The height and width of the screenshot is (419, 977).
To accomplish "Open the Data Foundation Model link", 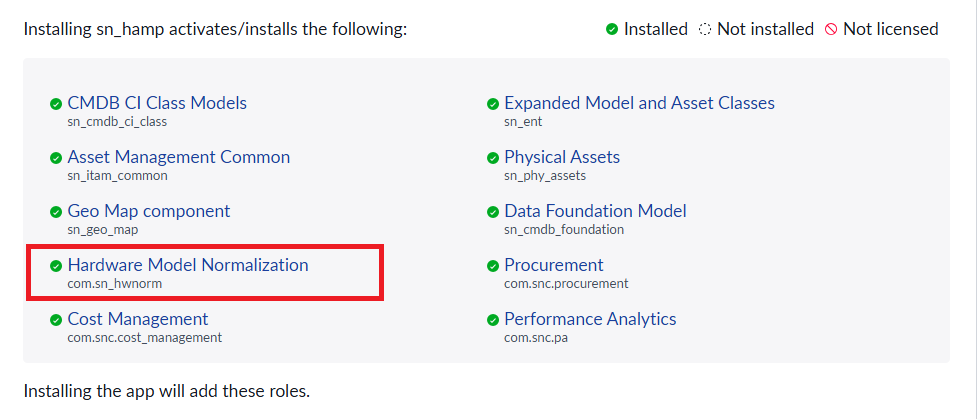I will 595,211.
